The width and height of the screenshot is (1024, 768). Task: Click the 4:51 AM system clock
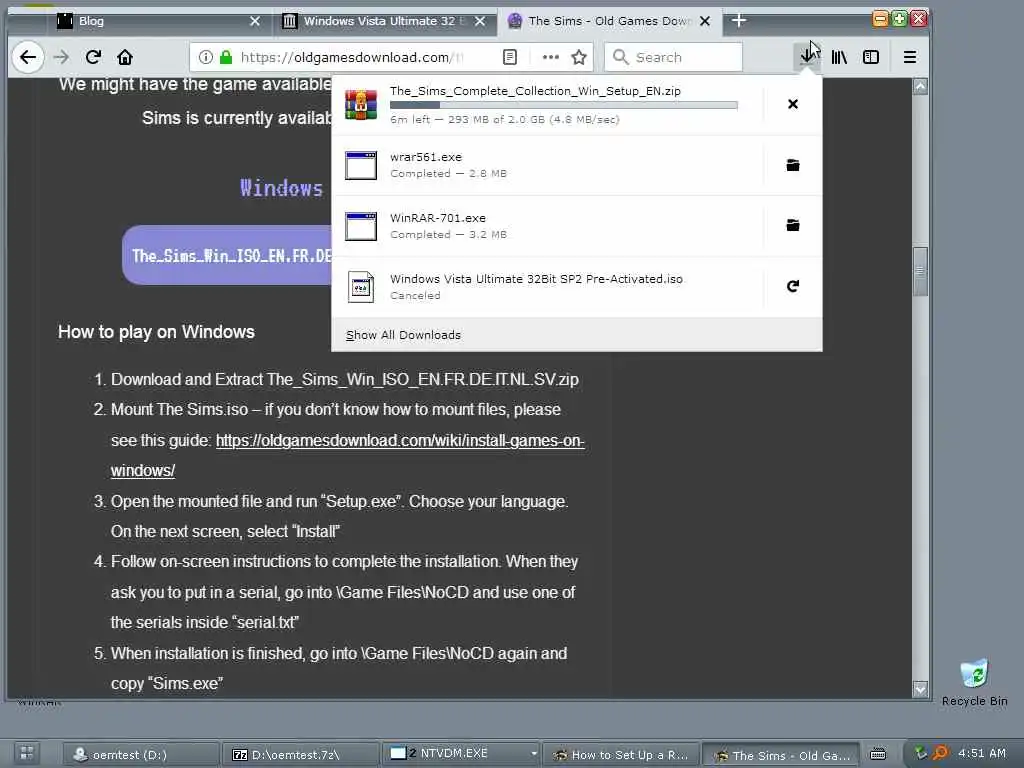[x=982, y=753]
